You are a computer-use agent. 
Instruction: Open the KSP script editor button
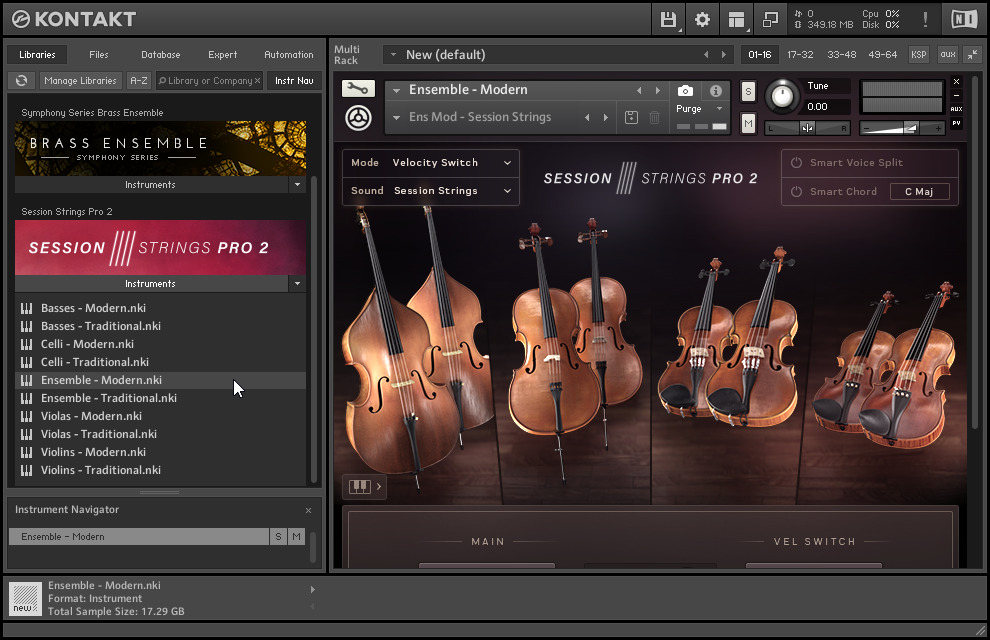(x=919, y=55)
